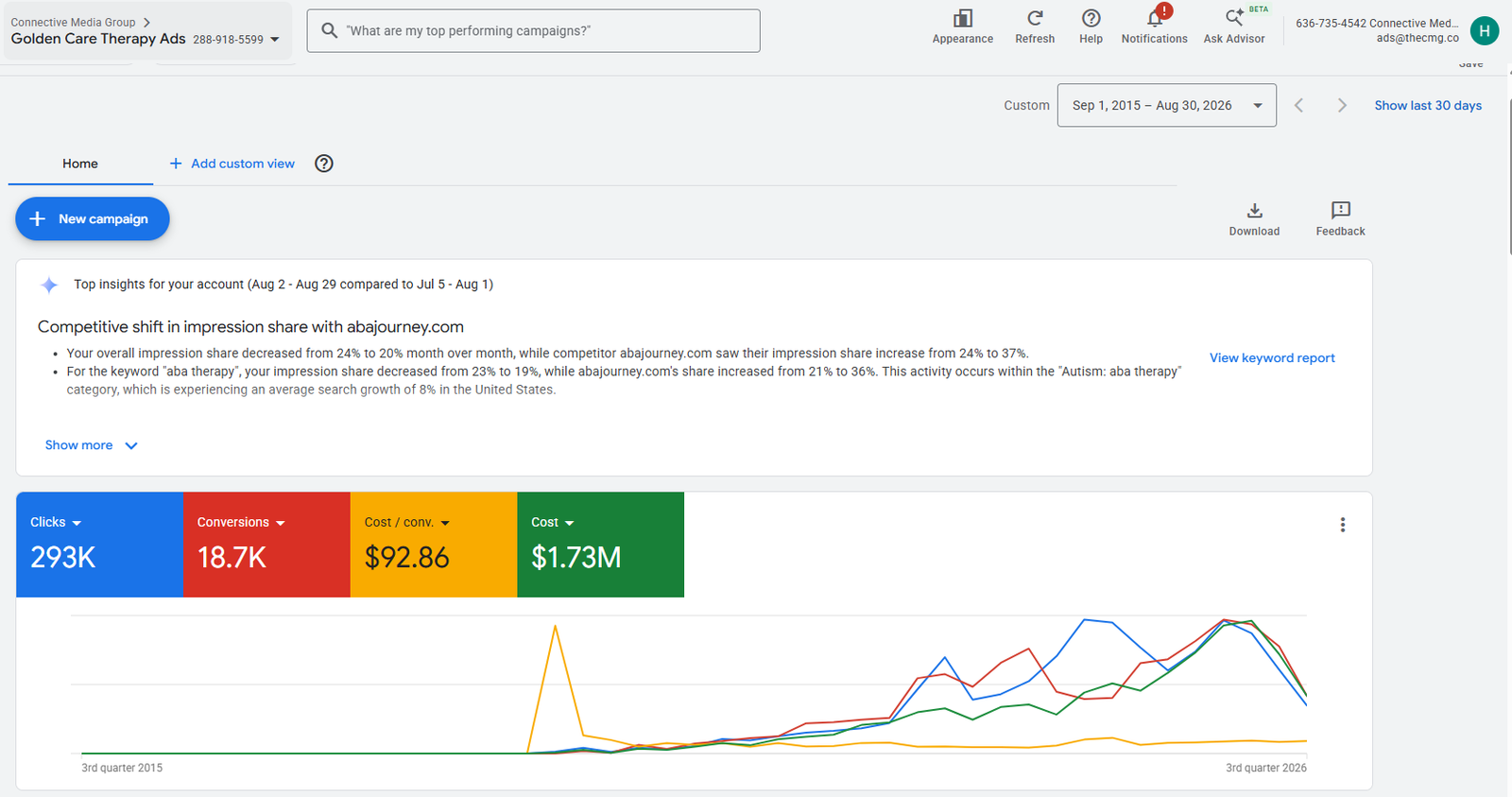
Task: Click the Cost value $1.73M
Action: pos(576,558)
